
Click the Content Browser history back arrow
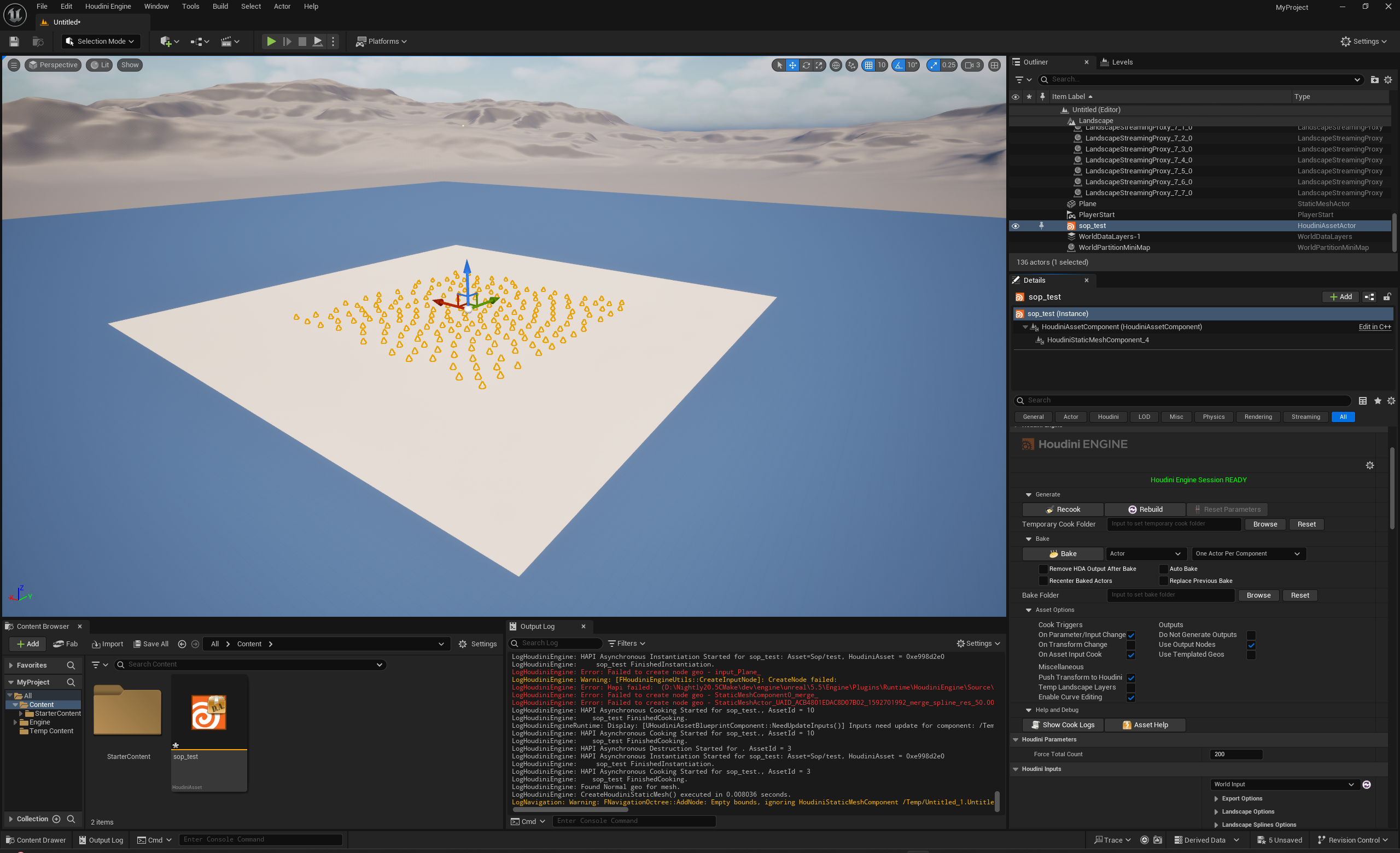pyautogui.click(x=182, y=645)
